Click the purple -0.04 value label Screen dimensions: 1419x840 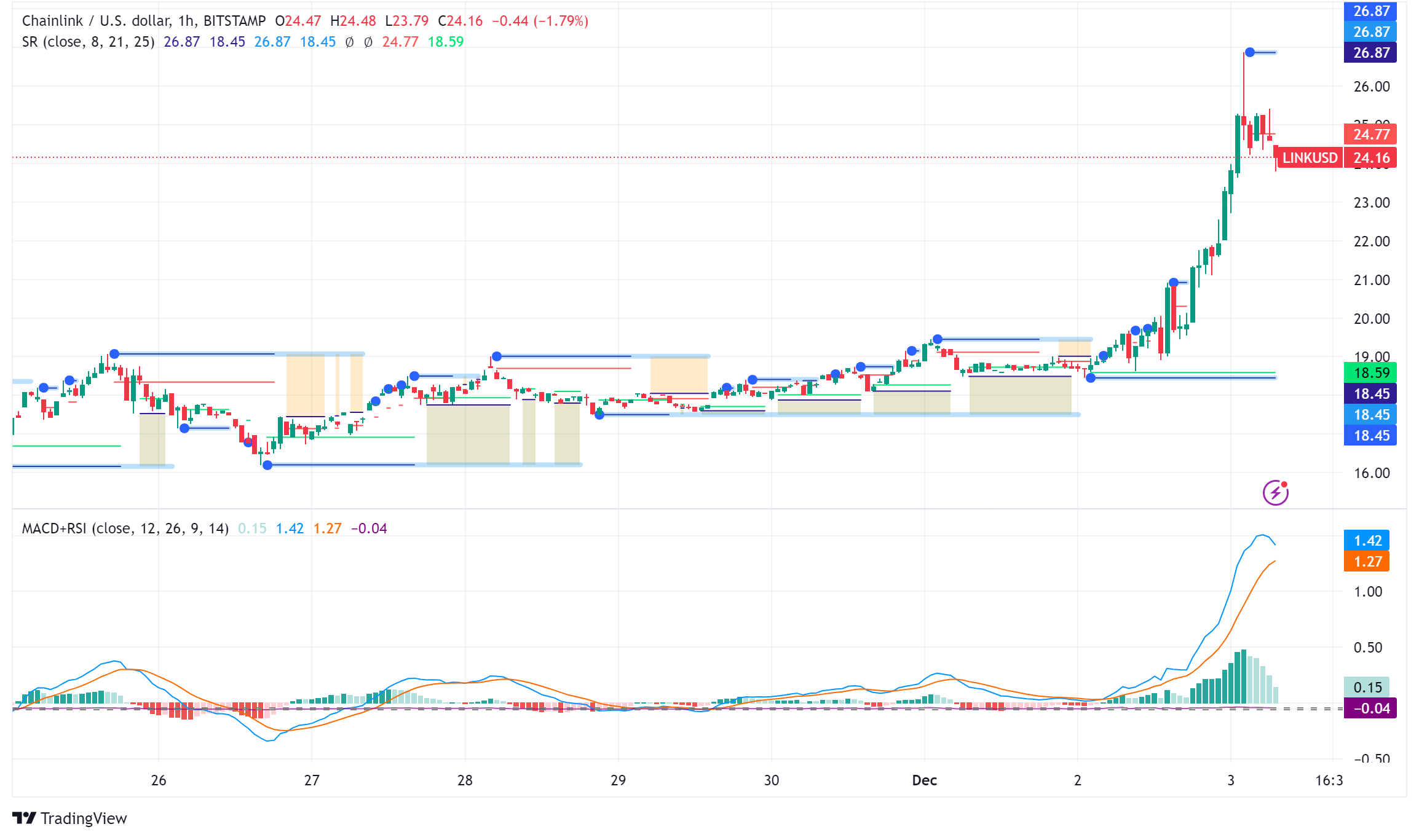1371,709
